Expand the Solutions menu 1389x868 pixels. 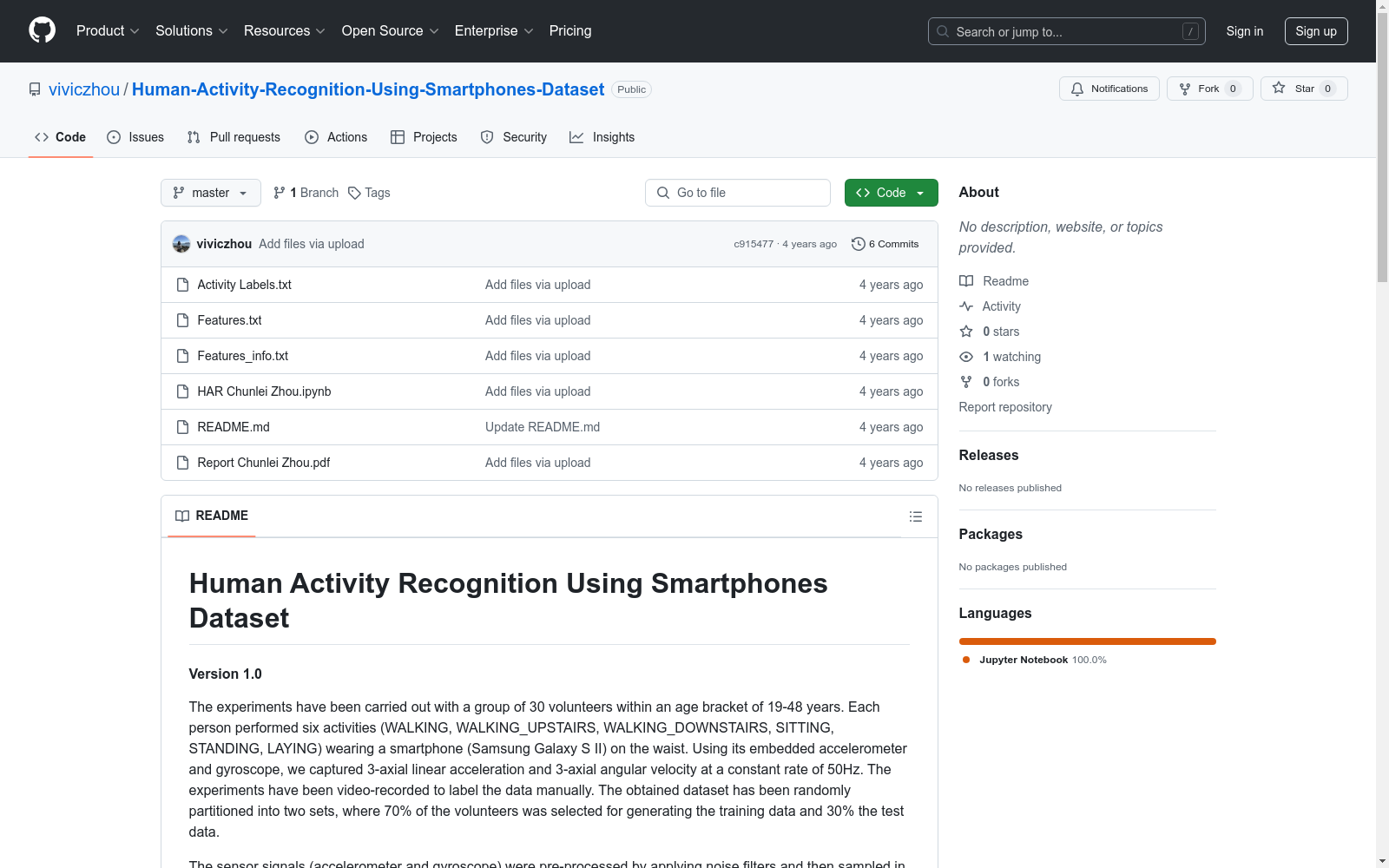(x=192, y=31)
